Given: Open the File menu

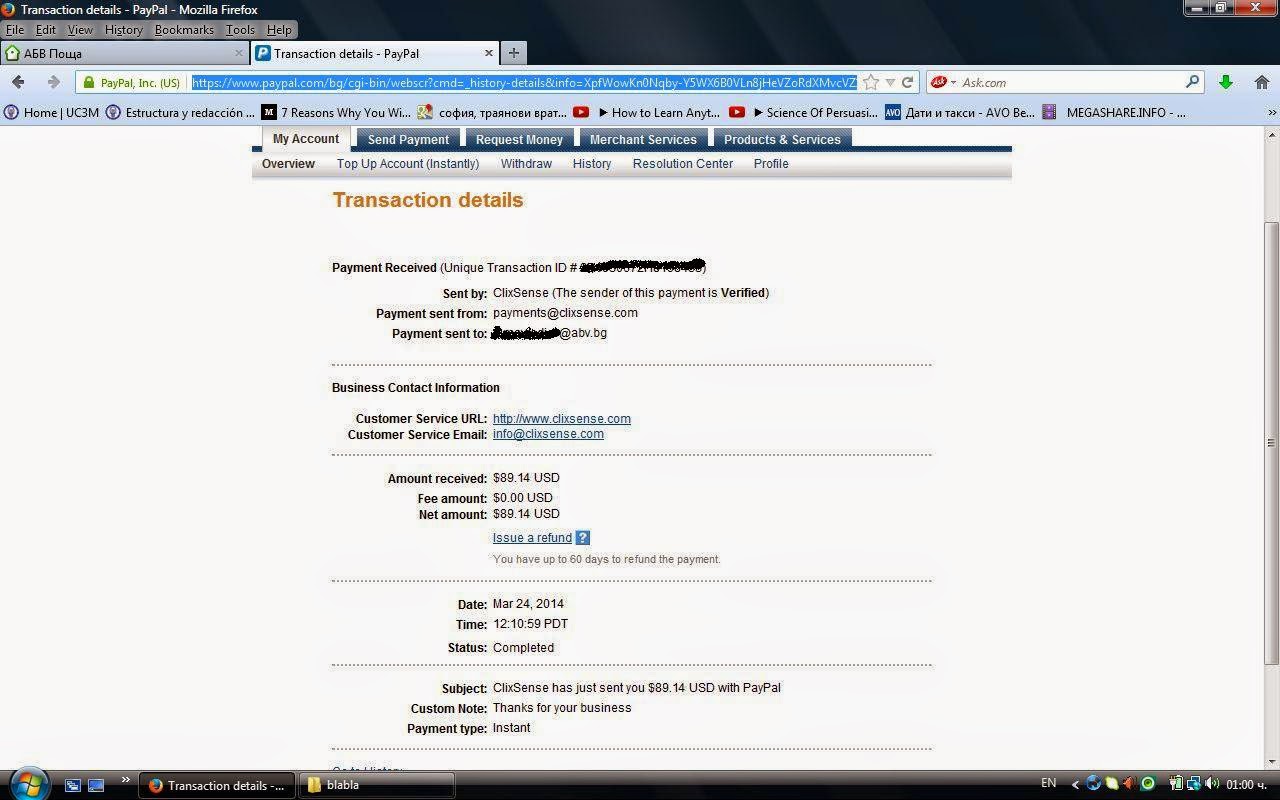Looking at the screenshot, I should [x=15, y=30].
